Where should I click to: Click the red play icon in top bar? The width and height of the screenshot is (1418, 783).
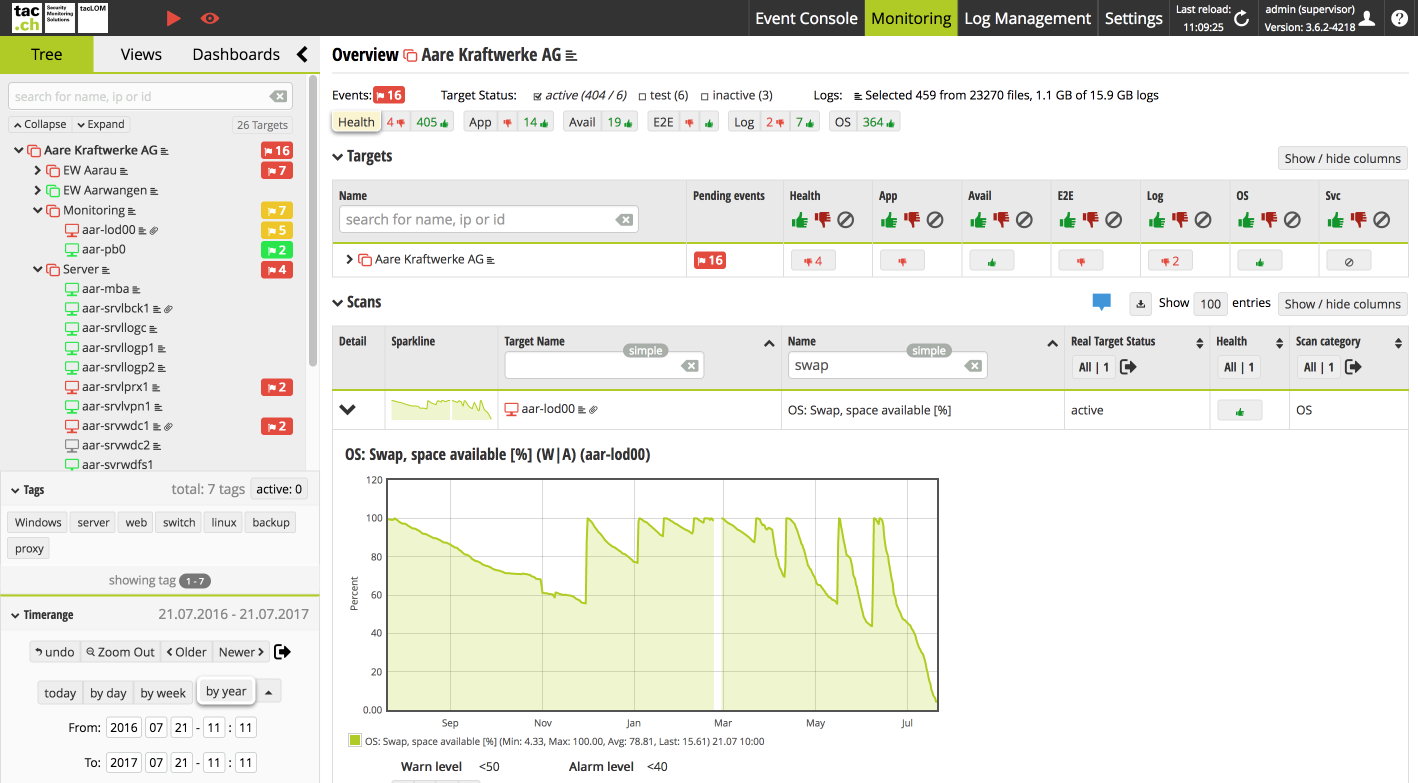(x=173, y=18)
